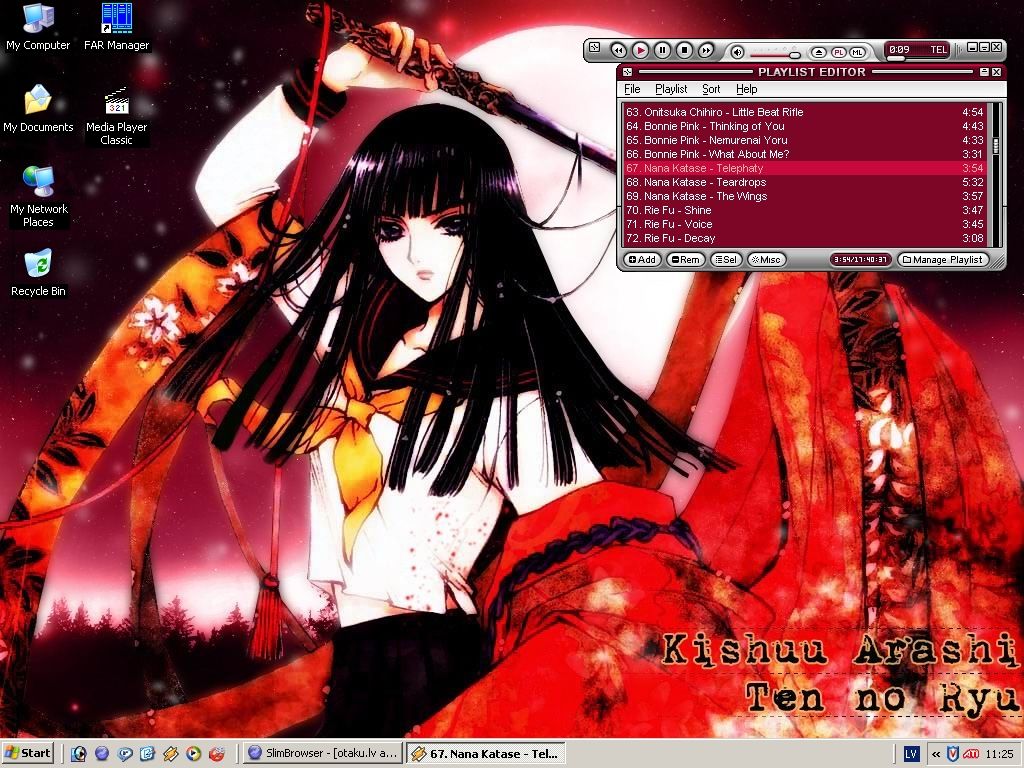Select track 71 Rie Fu - Voice
Screen dimensions: 1024x768
tap(805, 224)
